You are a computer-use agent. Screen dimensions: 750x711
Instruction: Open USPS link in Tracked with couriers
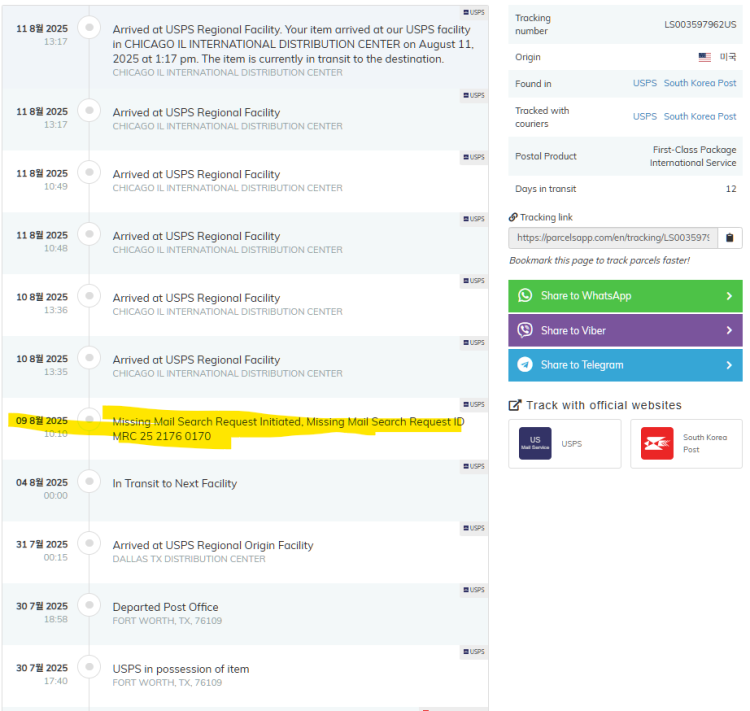point(645,117)
